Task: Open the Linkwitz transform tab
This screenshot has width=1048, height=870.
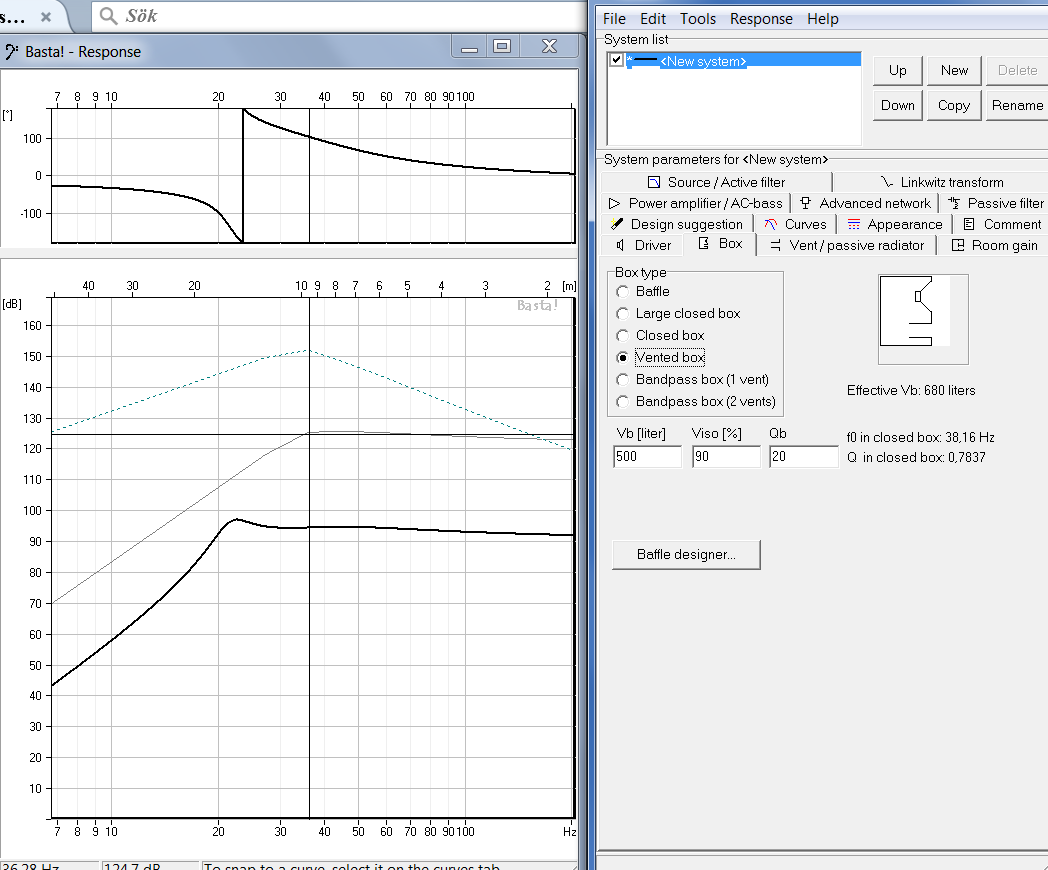Action: pos(941,182)
